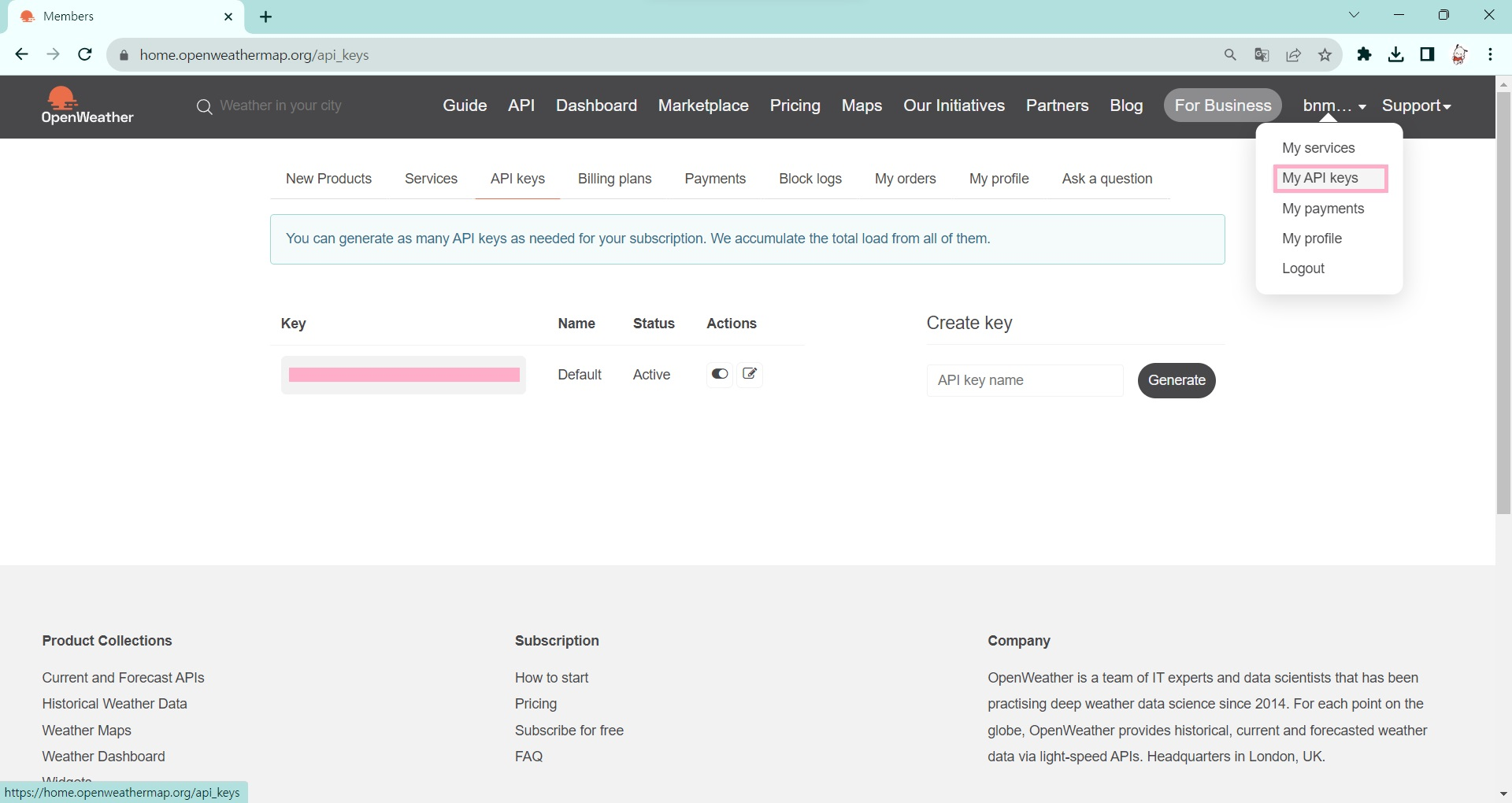The width and height of the screenshot is (1512, 803).
Task: Open the Services tab
Action: (431, 179)
